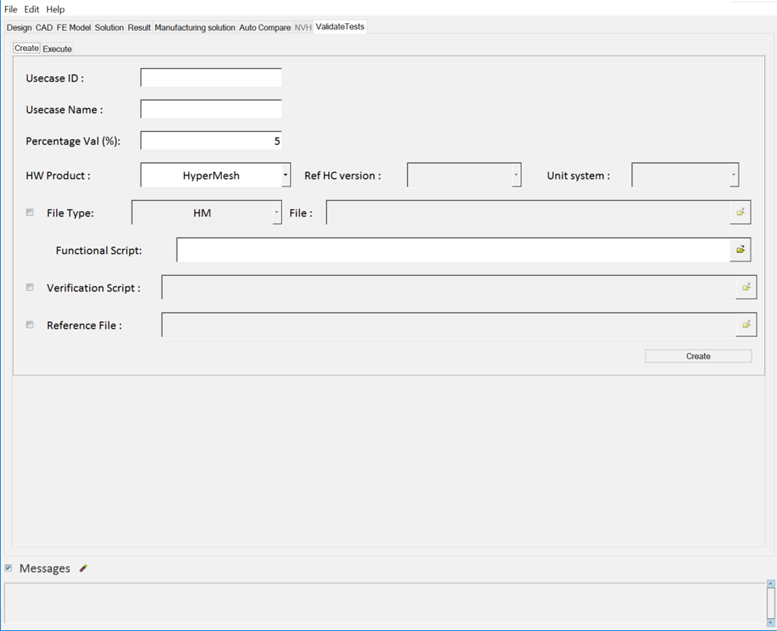The height and width of the screenshot is (631, 777).
Task: Click inside the Messages text area
Action: [385, 604]
